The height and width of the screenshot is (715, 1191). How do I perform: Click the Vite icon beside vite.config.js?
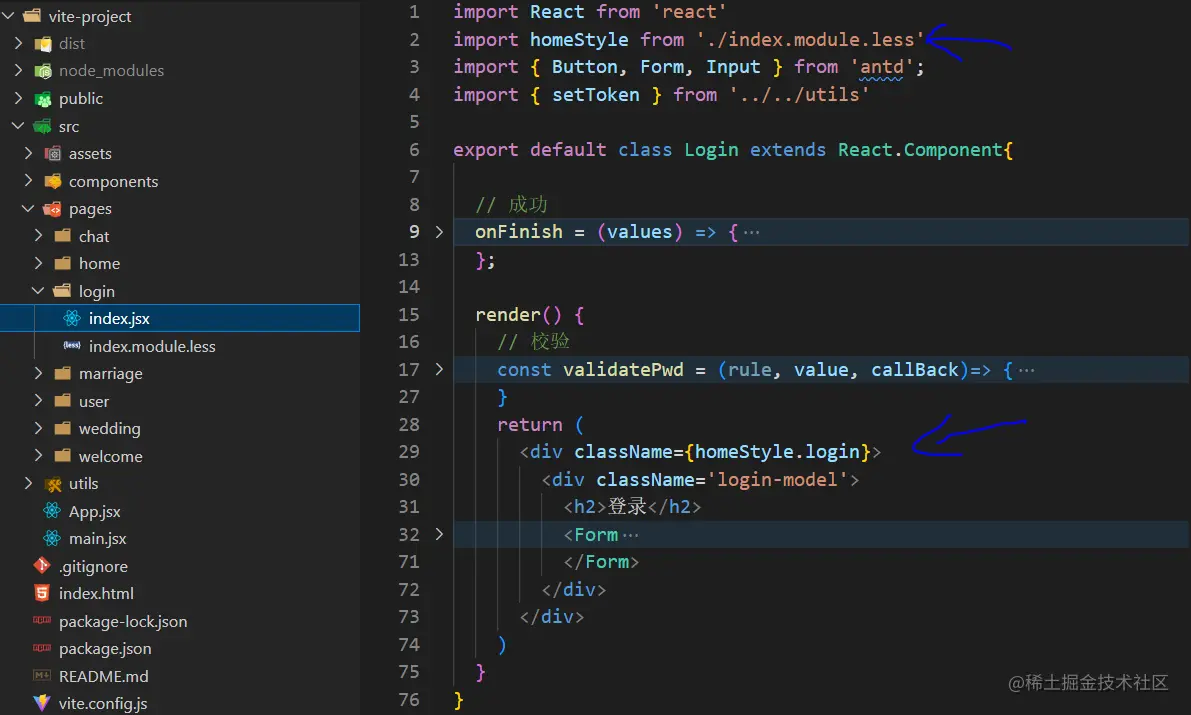tap(42, 703)
